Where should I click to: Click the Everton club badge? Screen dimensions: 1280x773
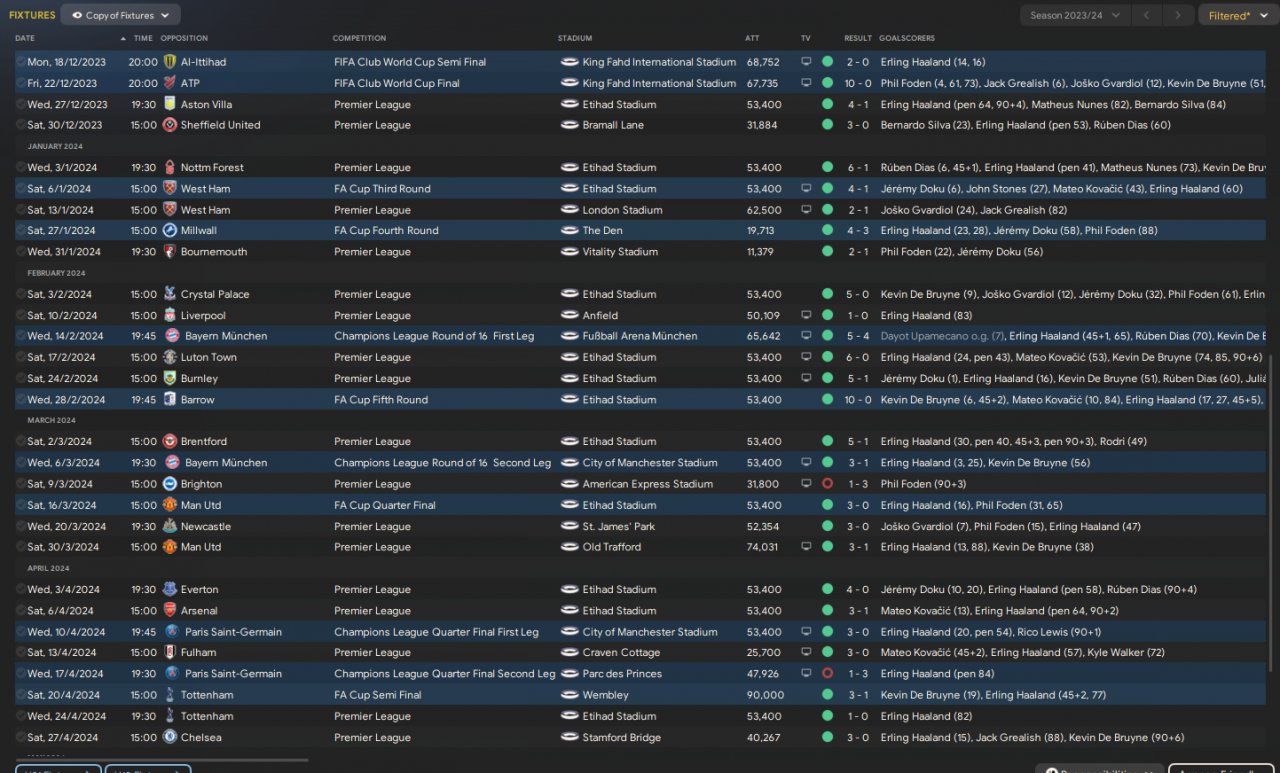point(170,589)
